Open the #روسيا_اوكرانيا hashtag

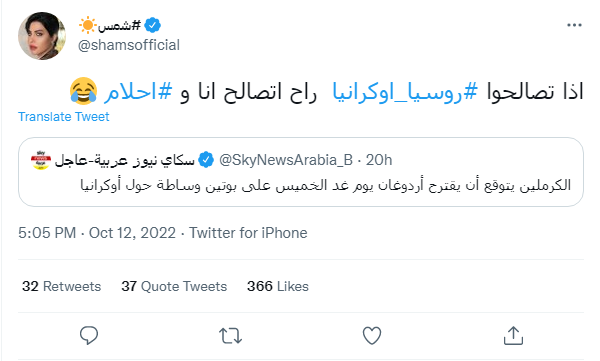(405, 92)
